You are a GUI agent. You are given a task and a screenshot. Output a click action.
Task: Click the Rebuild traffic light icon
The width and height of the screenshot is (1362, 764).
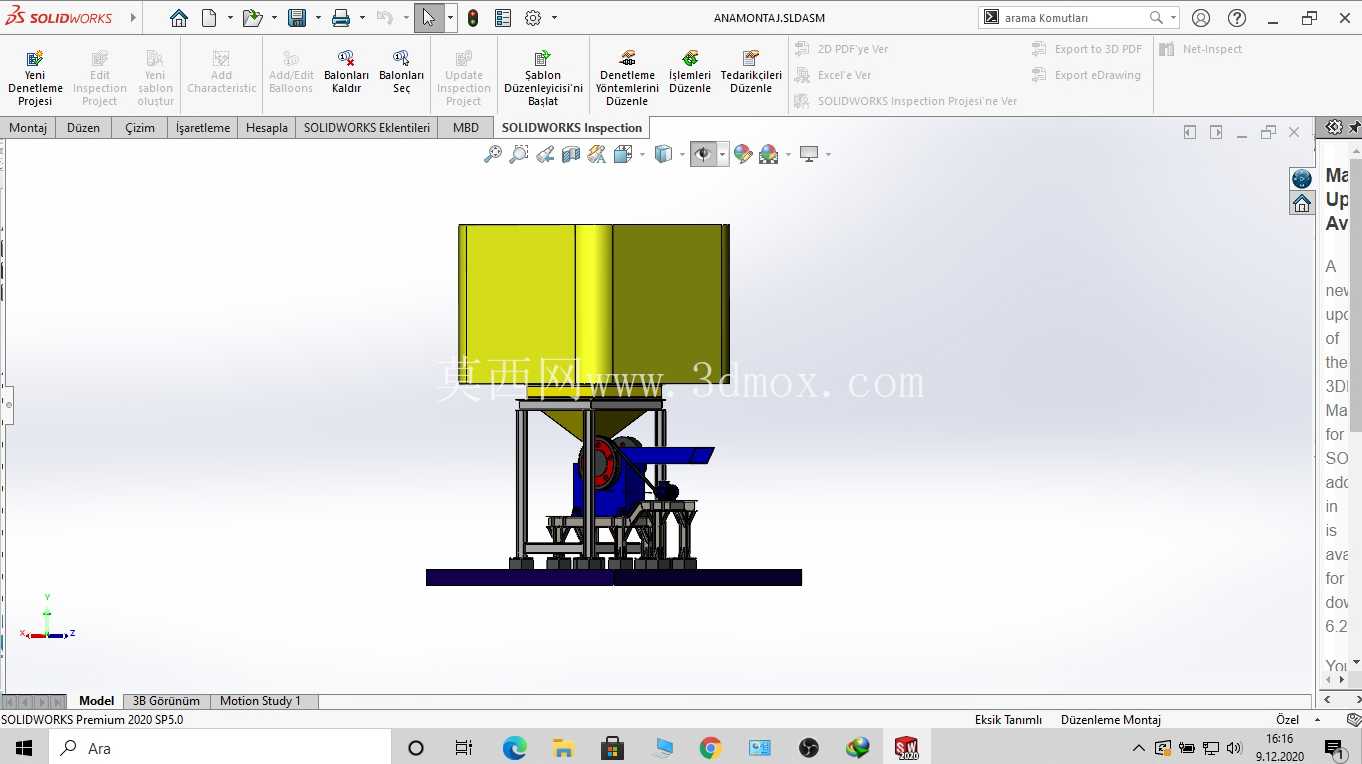473,18
